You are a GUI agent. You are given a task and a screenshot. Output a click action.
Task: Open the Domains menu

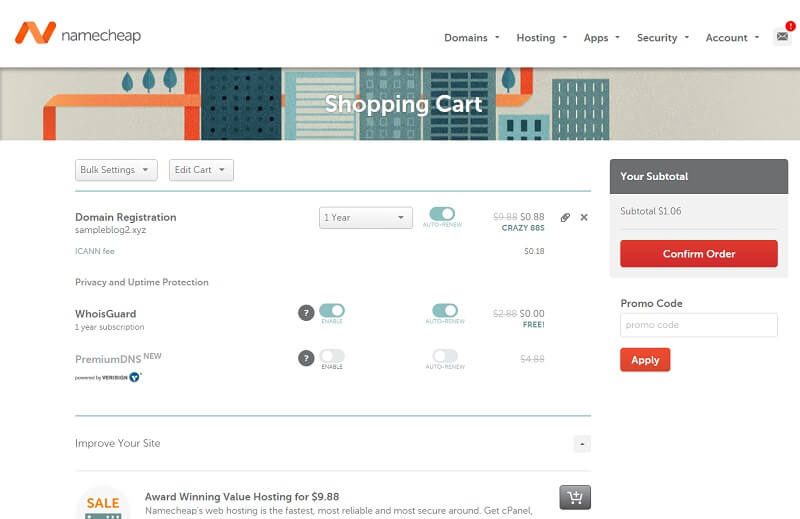471,38
